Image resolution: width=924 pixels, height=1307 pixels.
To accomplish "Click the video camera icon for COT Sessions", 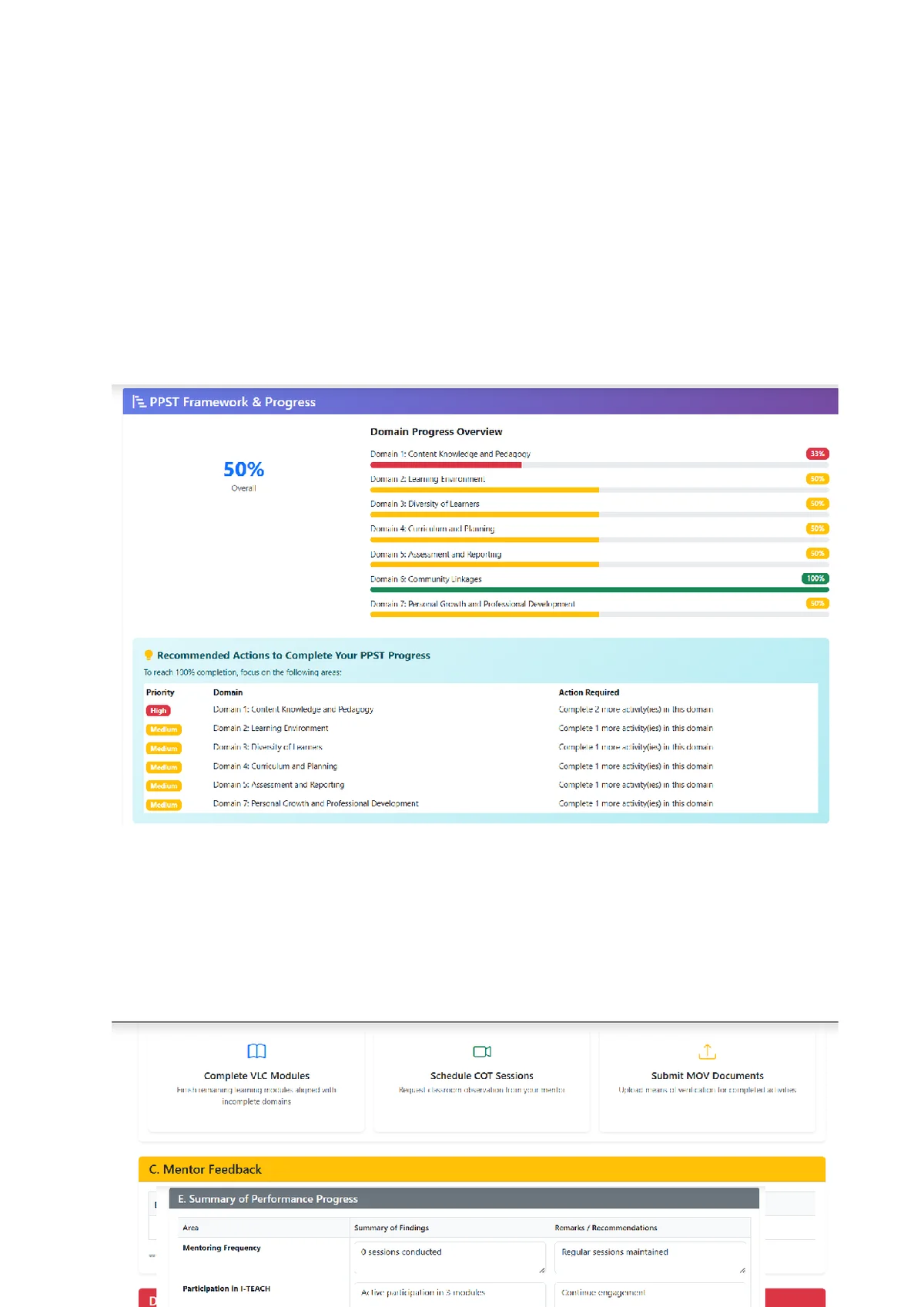I will coord(482,1051).
